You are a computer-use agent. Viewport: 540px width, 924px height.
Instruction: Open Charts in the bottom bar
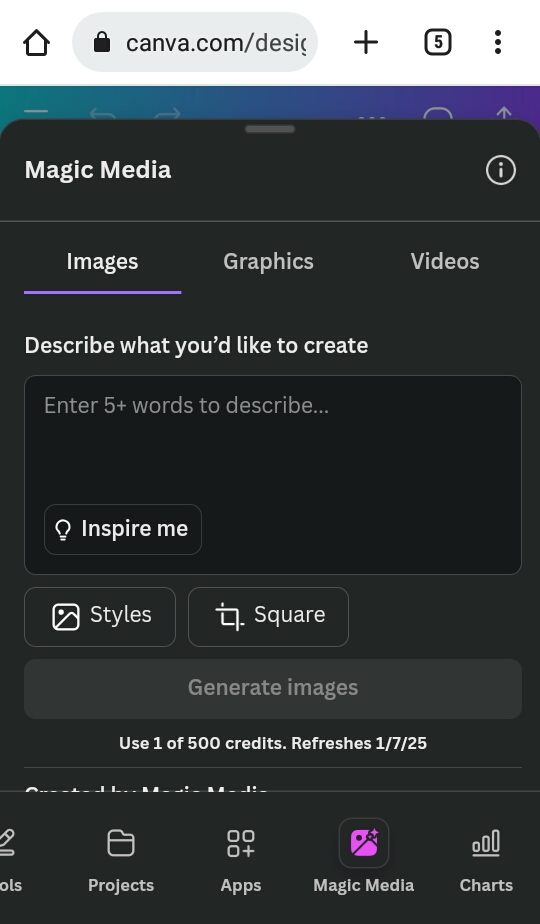click(x=486, y=859)
